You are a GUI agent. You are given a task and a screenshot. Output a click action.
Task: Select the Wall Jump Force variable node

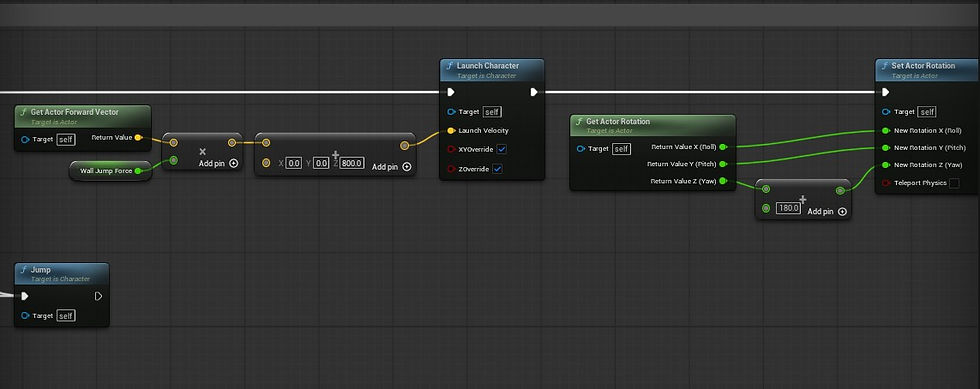coord(111,170)
